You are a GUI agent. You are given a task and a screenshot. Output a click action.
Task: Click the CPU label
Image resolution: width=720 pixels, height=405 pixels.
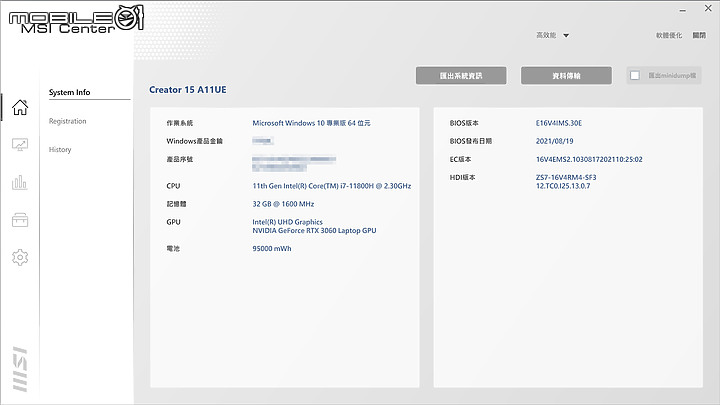point(173,186)
